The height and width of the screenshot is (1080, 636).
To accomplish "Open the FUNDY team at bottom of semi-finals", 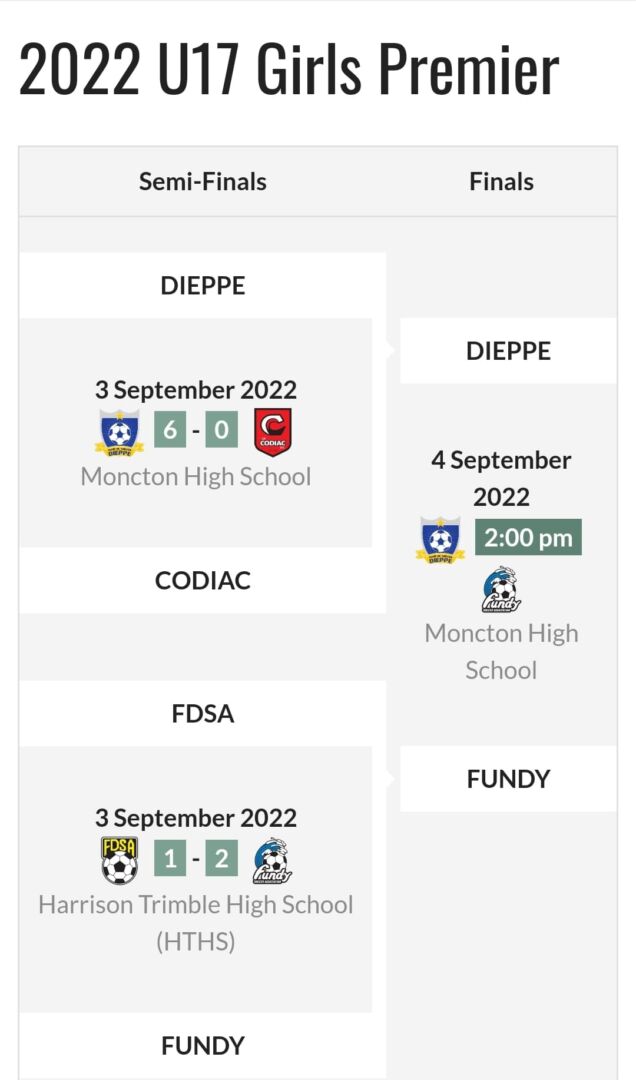I will coord(203,1046).
